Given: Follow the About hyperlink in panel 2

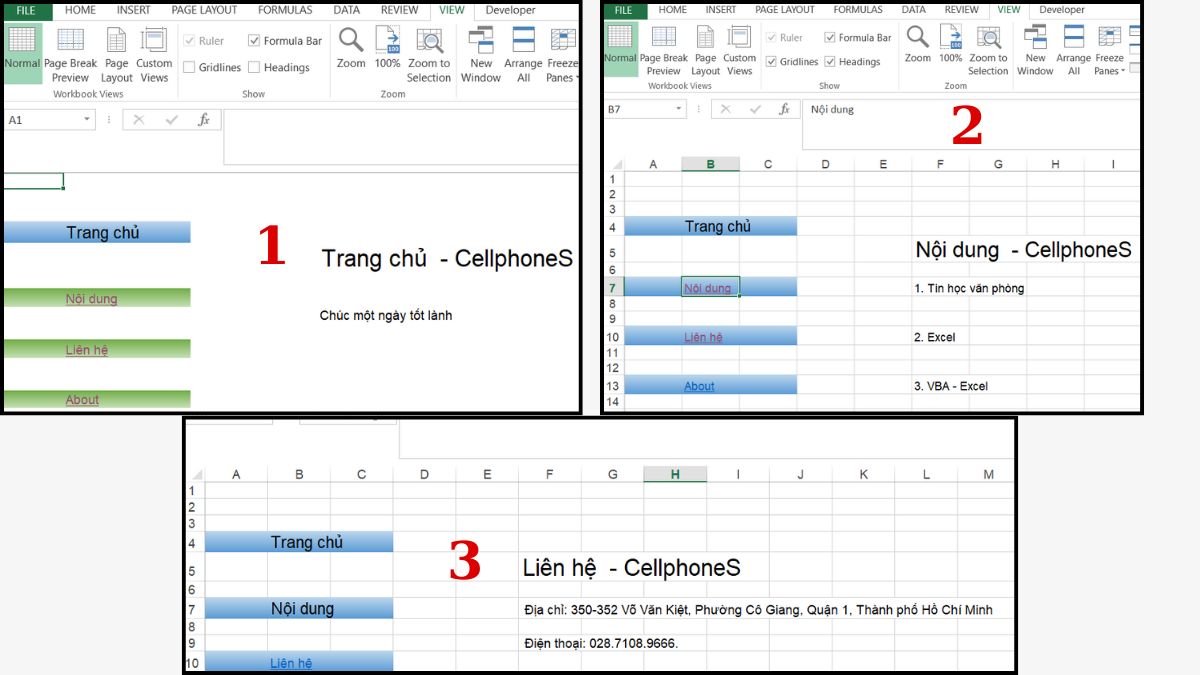Looking at the screenshot, I should coord(699,386).
